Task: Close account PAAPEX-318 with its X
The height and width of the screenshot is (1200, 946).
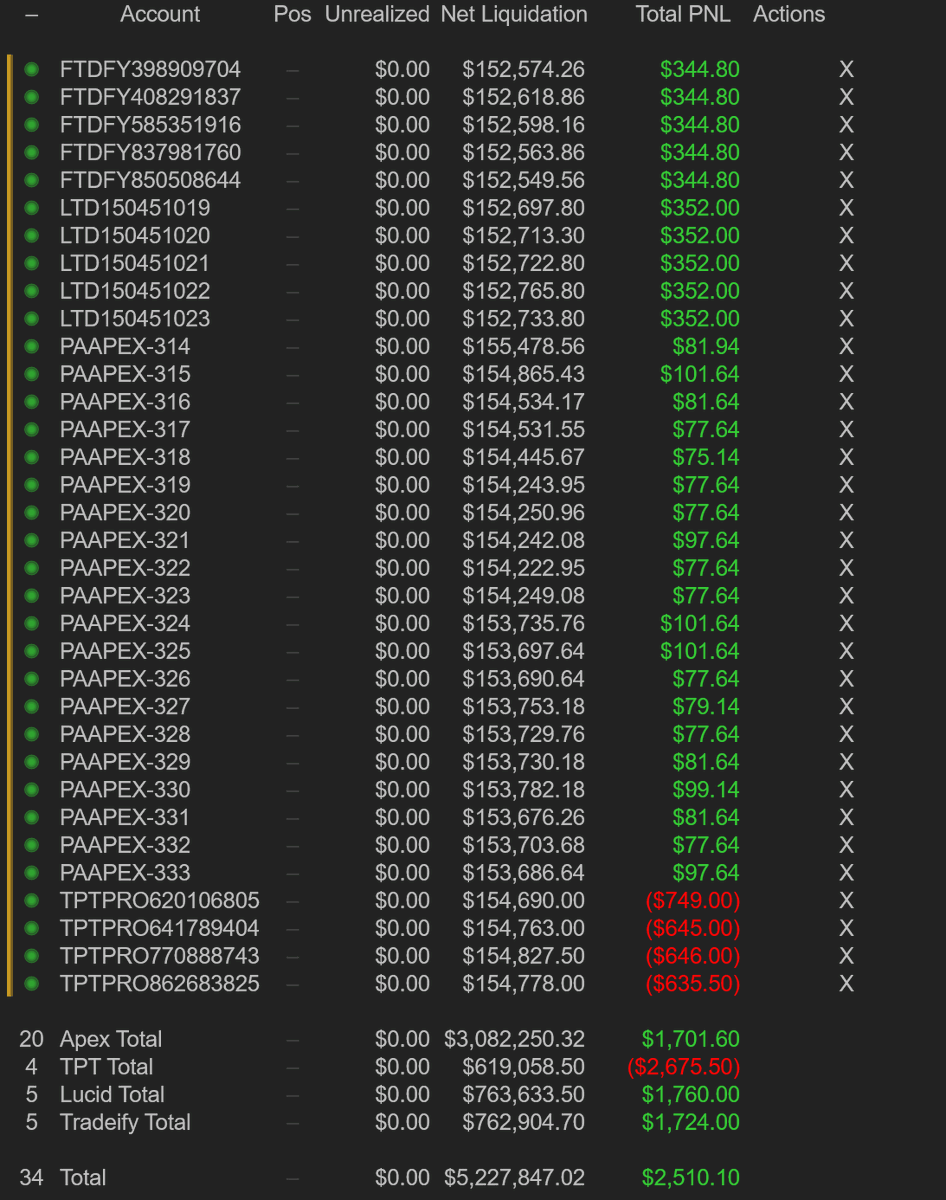Action: click(846, 457)
